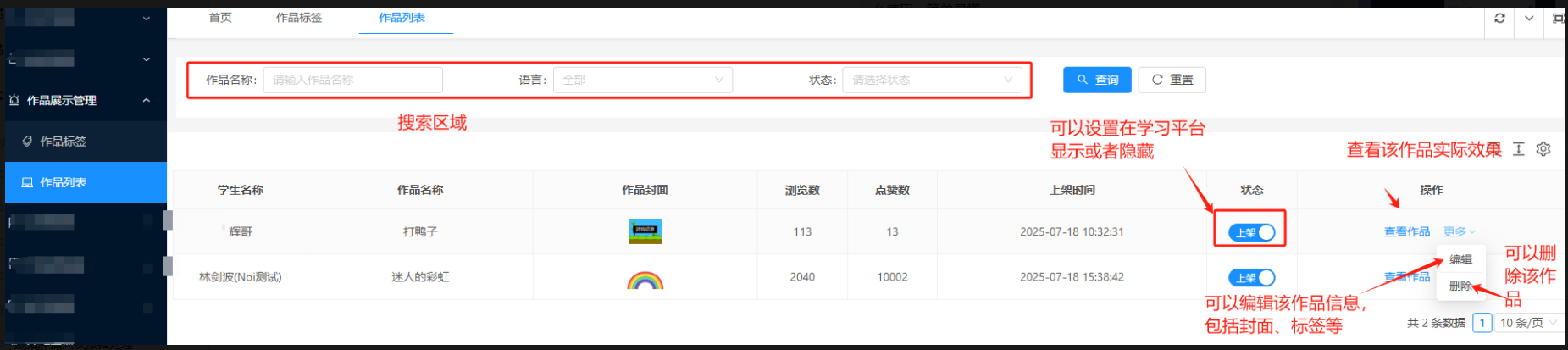1568x350 pixels.
Task: Click the blue 查询 search button
Action: coord(1097,80)
